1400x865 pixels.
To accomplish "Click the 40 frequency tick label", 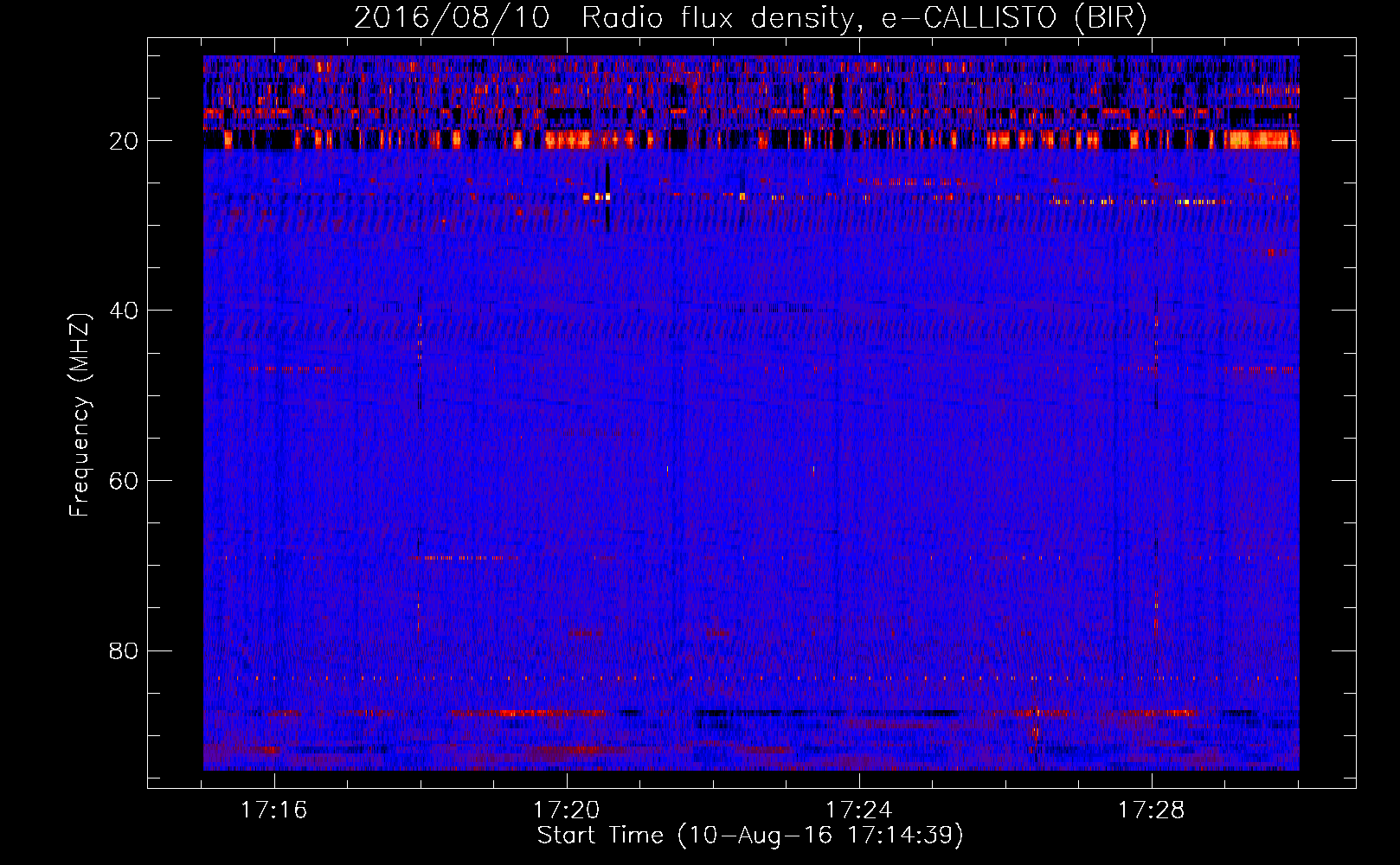I will pyautogui.click(x=125, y=311).
